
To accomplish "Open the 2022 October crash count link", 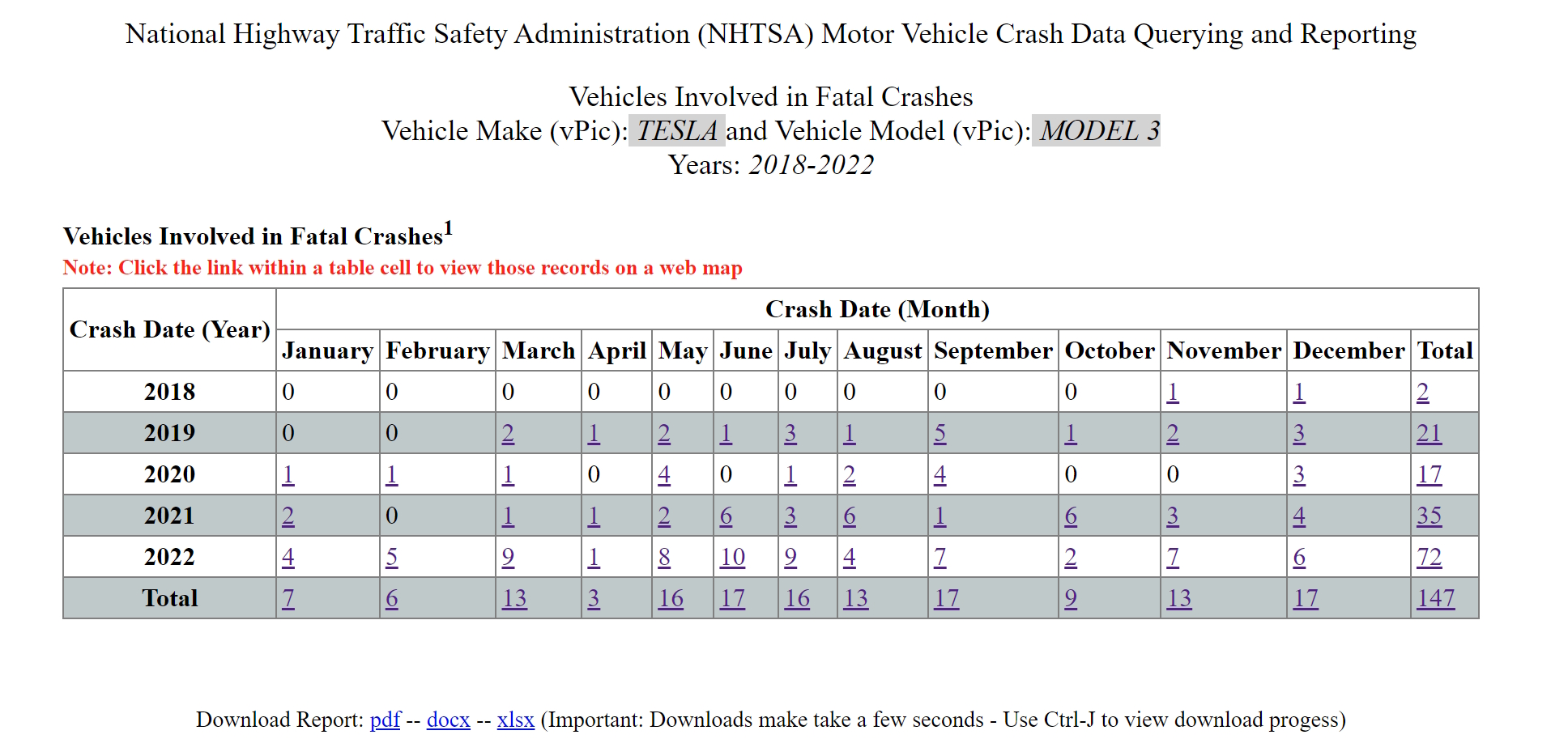I will point(1071,557).
